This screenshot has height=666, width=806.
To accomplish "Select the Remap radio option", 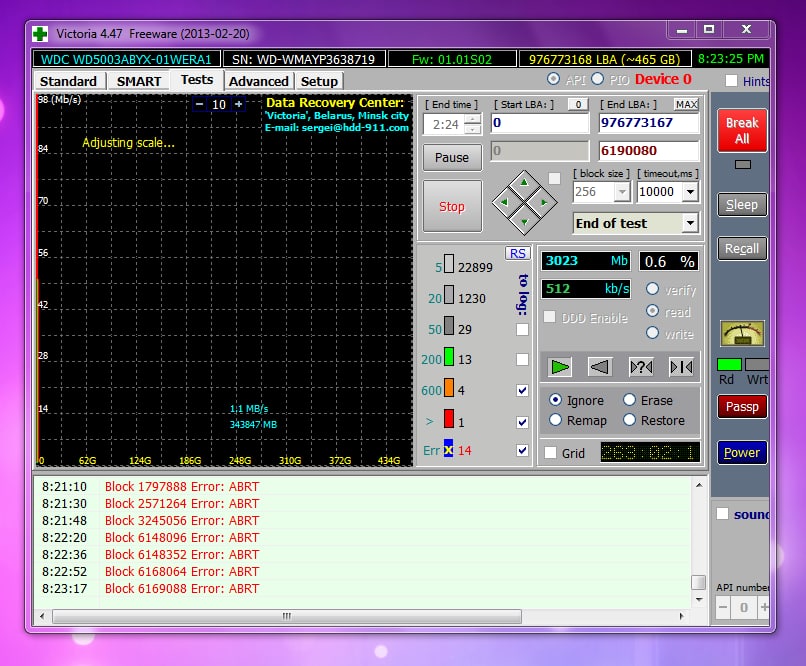I will click(x=556, y=421).
